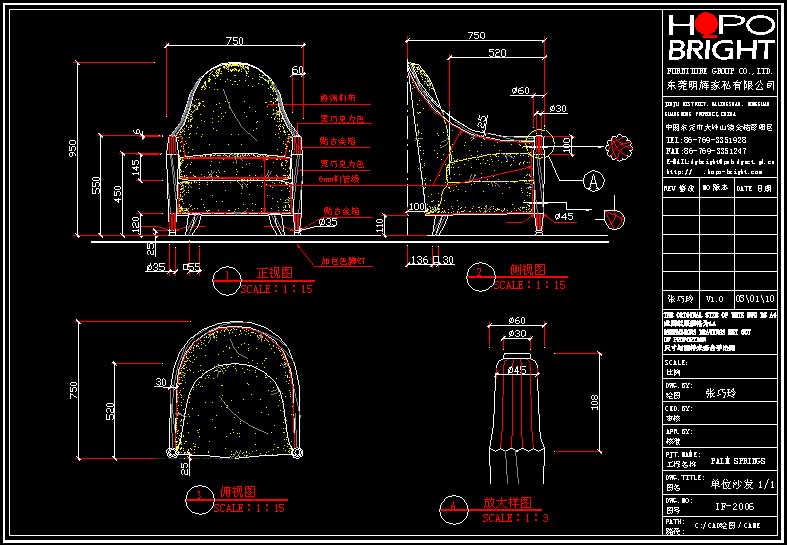Screen dimensions: 787x545
Task: Click the ø30 dimension on side view
Action: click(558, 108)
